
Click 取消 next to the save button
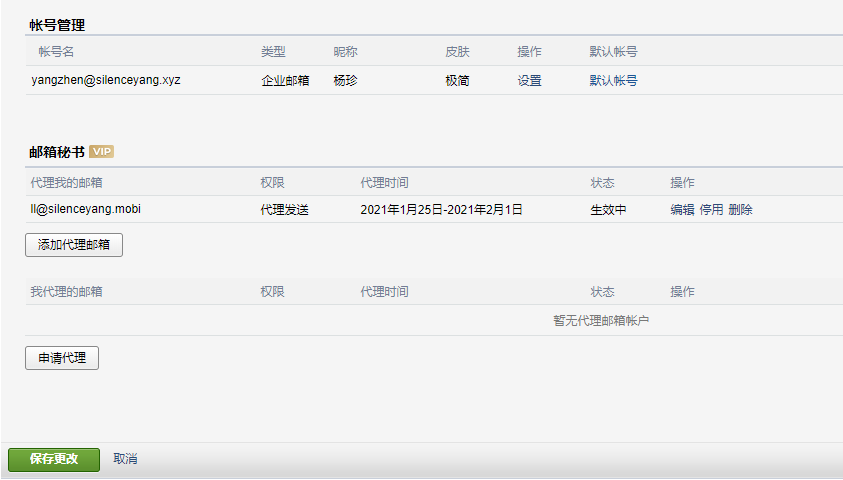click(x=125, y=459)
